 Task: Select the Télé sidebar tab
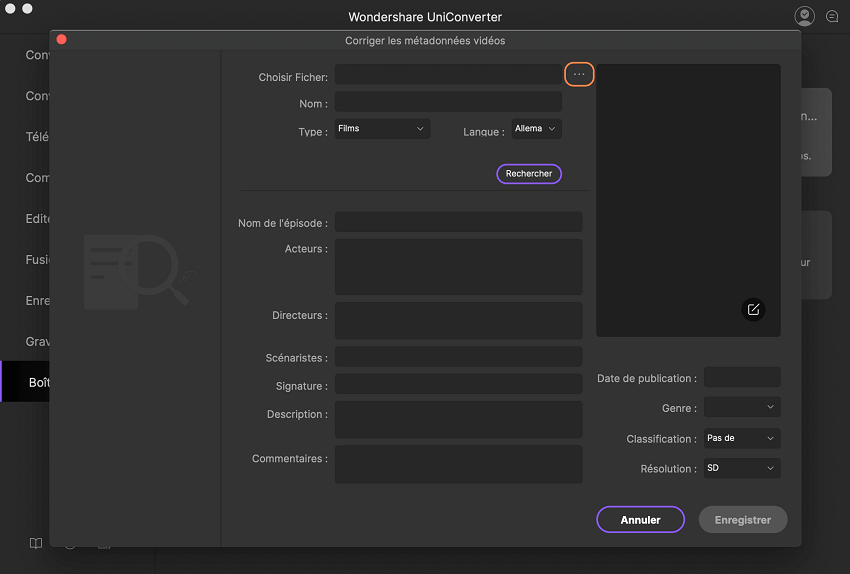[x=25, y=137]
